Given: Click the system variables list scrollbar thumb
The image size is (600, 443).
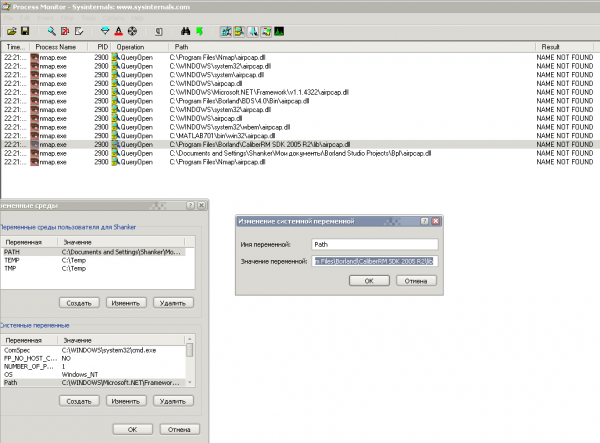Looking at the screenshot, I should point(189,350).
